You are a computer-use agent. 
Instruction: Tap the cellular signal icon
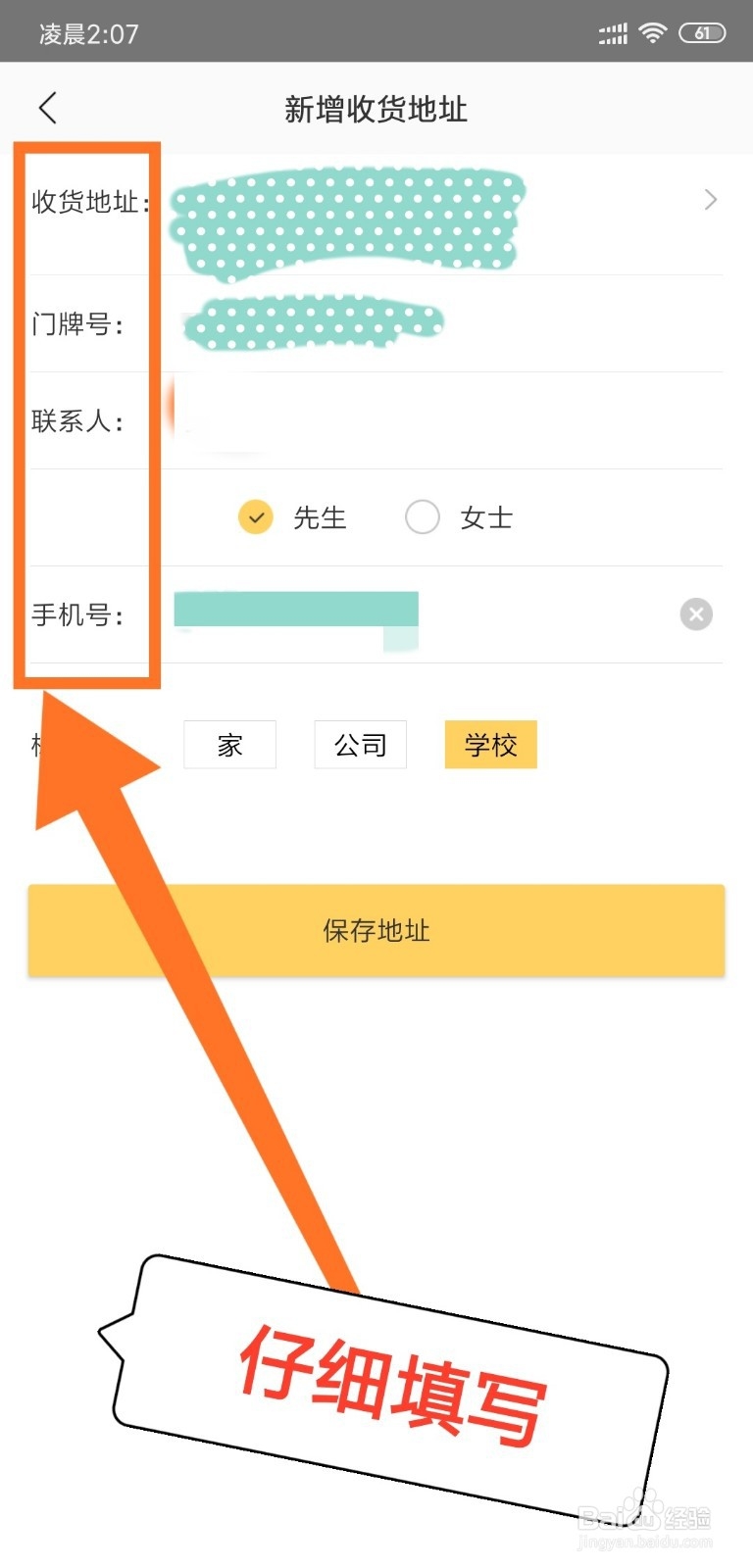pyautogui.click(x=613, y=34)
